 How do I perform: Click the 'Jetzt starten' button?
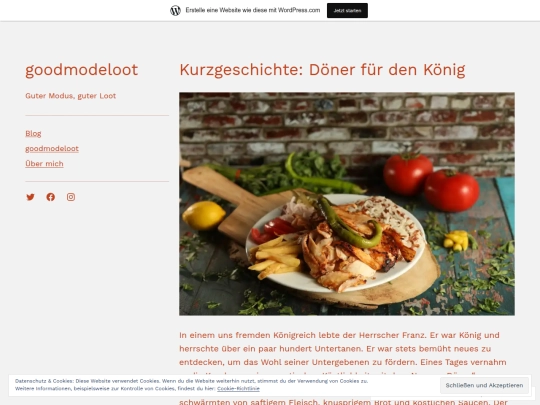click(x=347, y=10)
